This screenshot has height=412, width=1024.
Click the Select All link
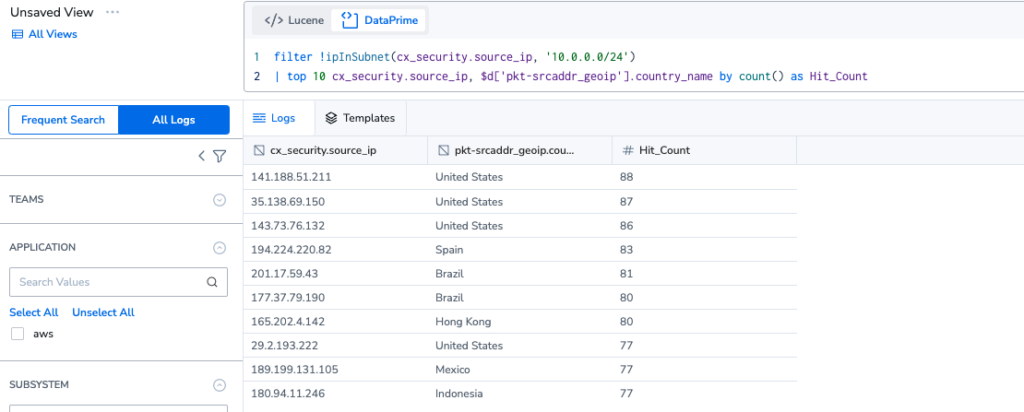click(x=34, y=312)
